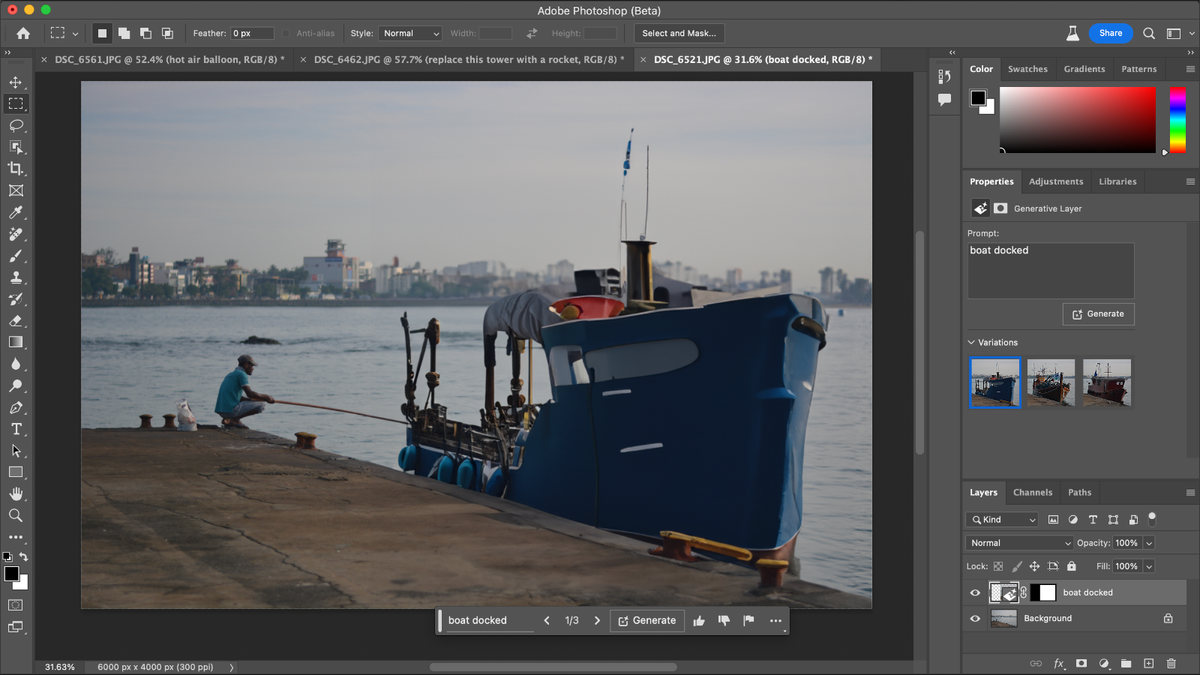Hide the Background layer

(974, 618)
